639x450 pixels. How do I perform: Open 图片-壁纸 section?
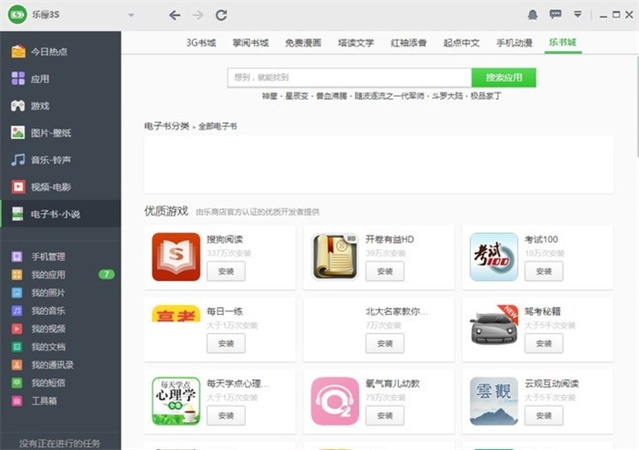(x=60, y=133)
